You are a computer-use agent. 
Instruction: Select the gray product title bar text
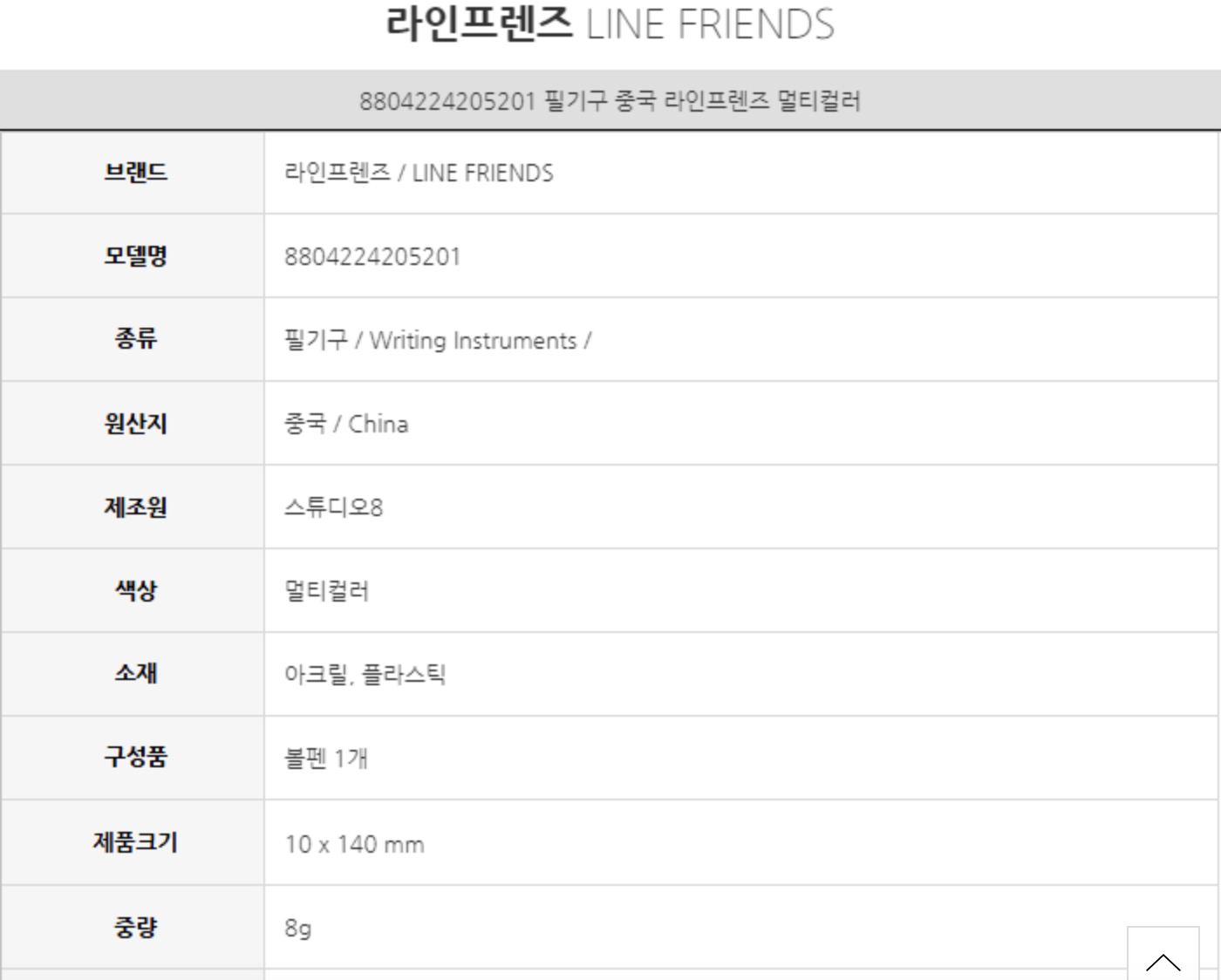[610, 101]
